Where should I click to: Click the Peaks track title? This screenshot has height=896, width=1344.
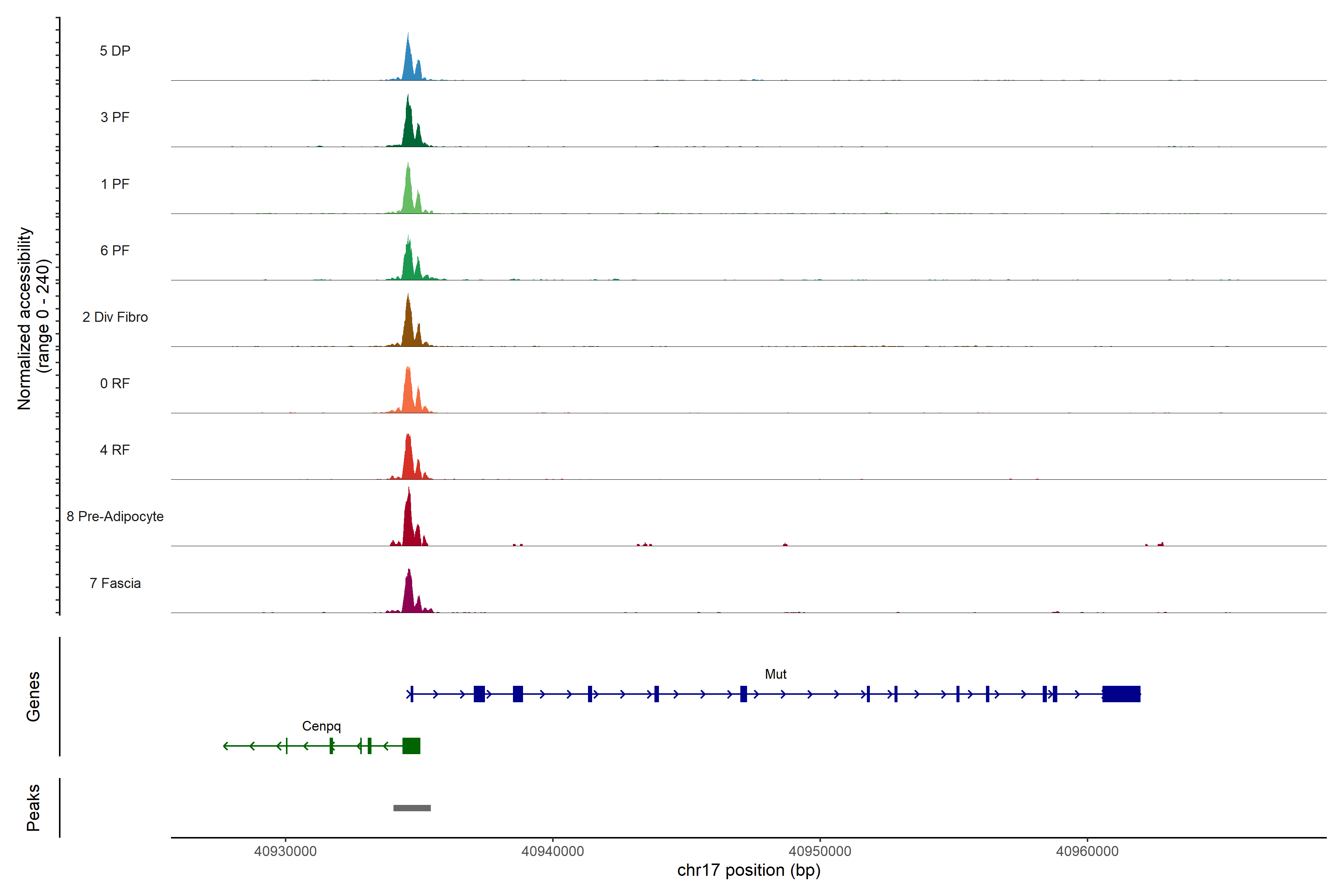click(33, 808)
